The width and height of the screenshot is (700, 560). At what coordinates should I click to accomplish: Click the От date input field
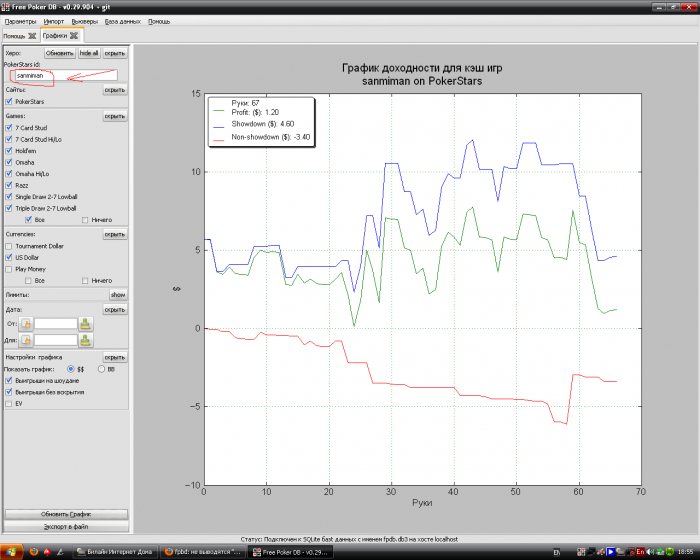click(x=56, y=324)
